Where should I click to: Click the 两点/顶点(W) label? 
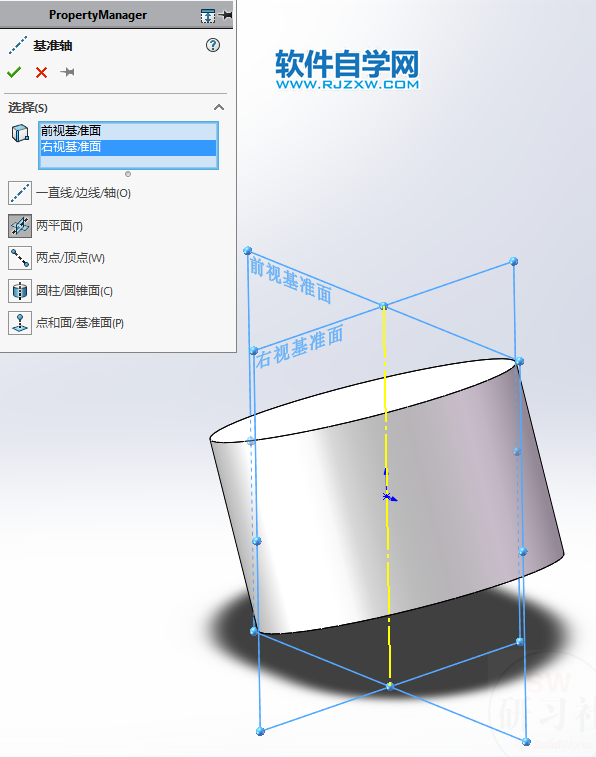click(70, 258)
